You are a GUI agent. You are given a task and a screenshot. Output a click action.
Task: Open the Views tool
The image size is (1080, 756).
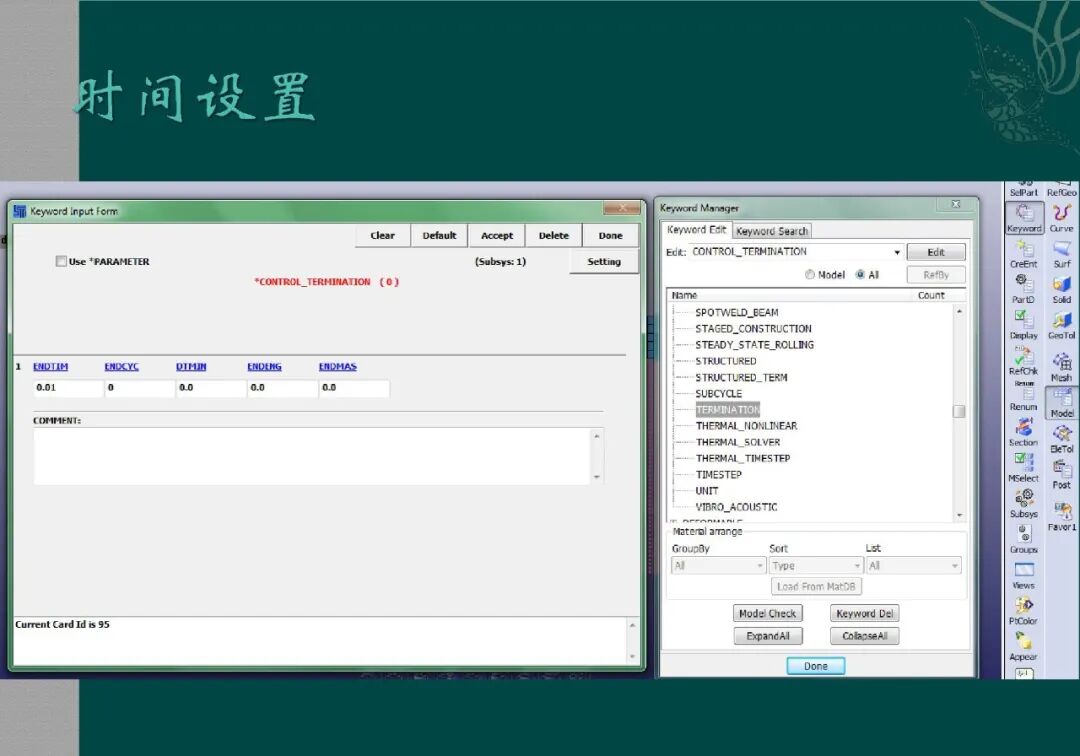click(x=1024, y=576)
